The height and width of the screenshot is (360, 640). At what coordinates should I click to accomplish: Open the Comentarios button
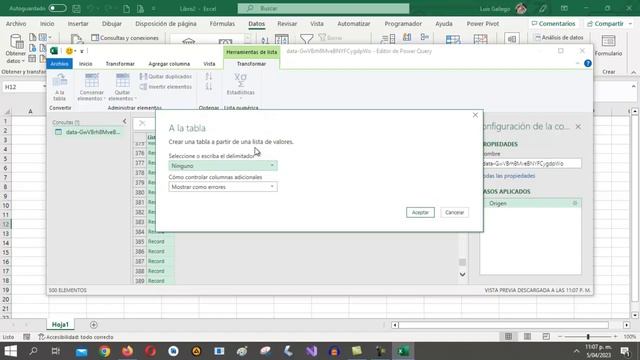[x=553, y=24]
